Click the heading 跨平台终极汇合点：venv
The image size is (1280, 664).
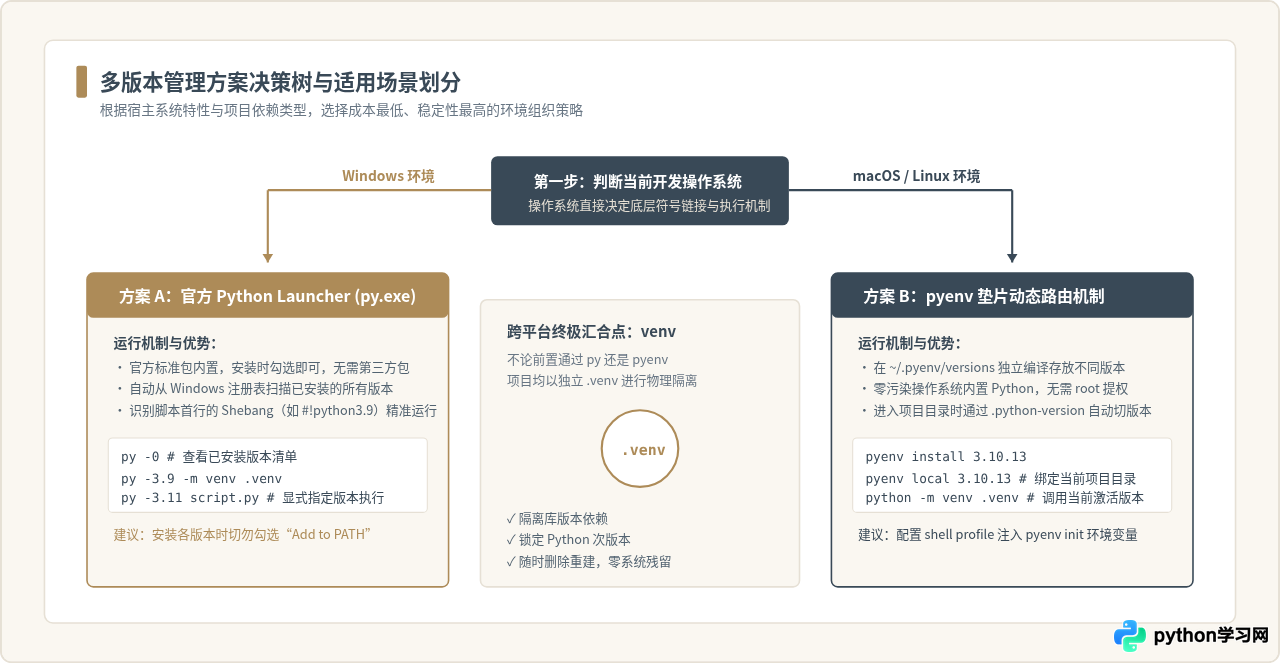pos(592,332)
